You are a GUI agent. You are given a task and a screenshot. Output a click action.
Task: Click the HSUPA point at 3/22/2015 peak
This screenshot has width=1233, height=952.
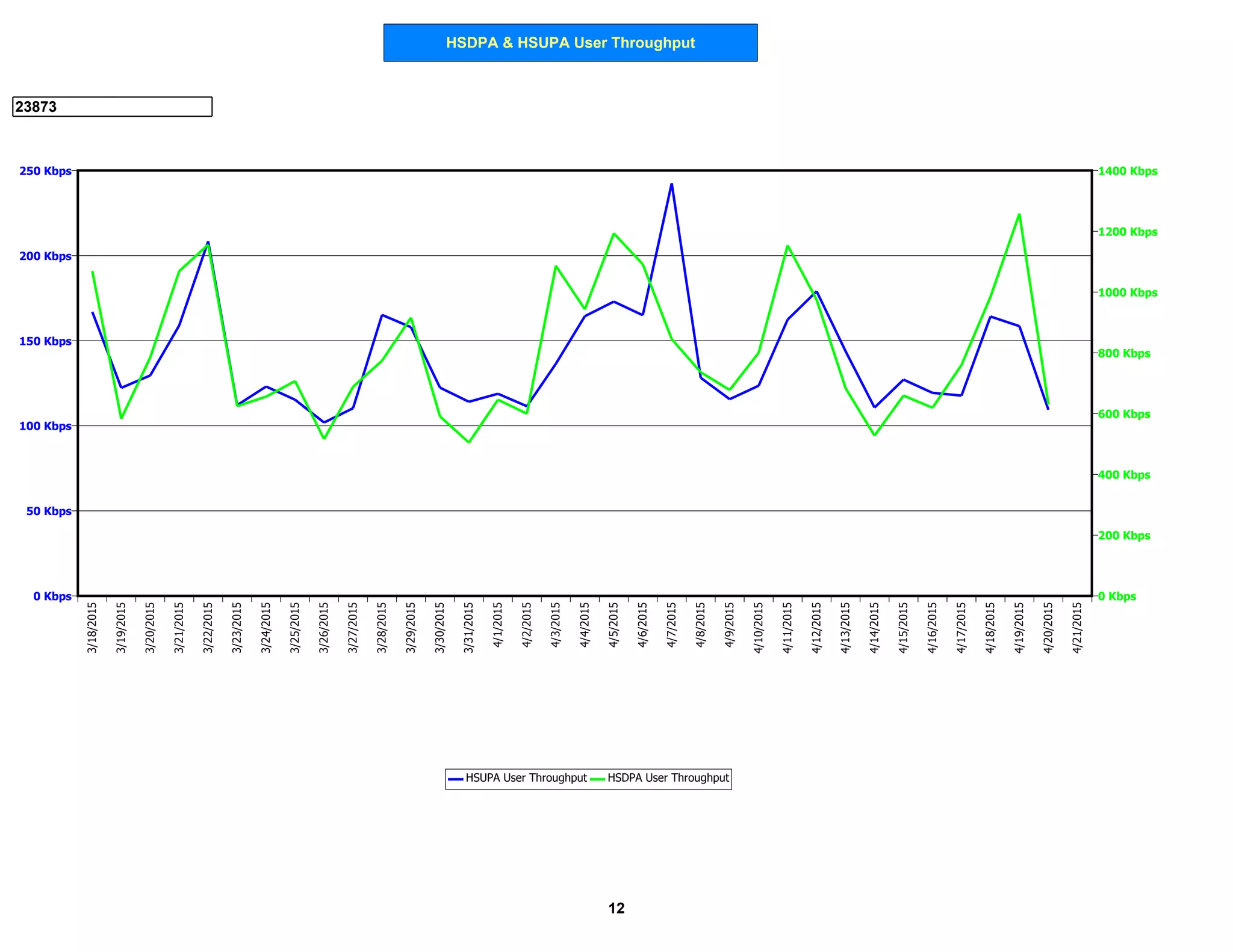click(208, 243)
